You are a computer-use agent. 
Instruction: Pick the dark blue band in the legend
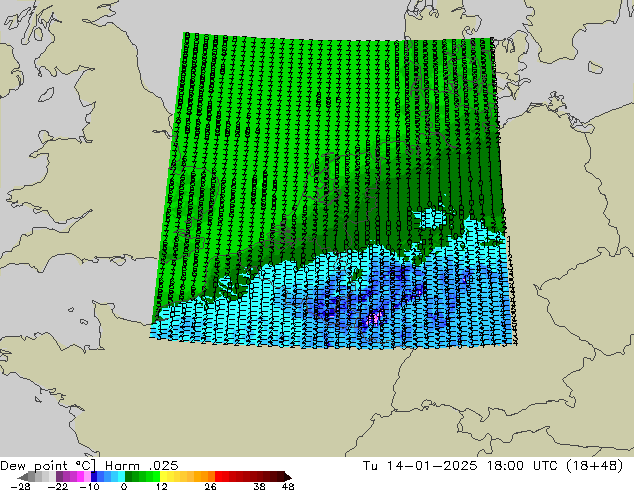(94, 477)
